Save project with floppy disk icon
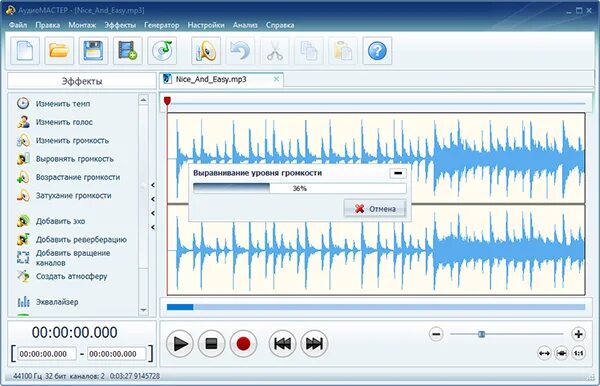The image size is (600, 386). (x=93, y=51)
